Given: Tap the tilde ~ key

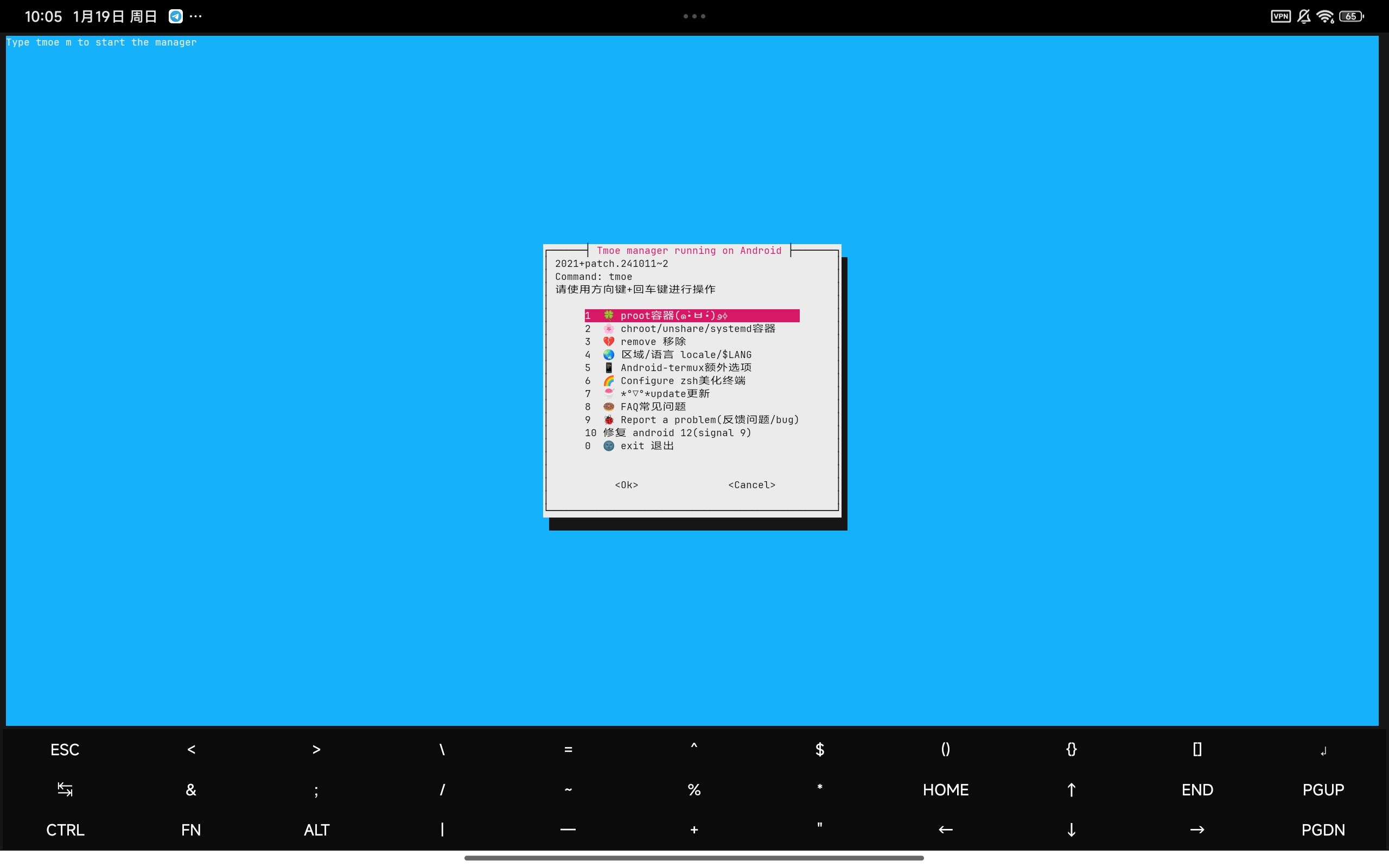Looking at the screenshot, I should (x=568, y=790).
